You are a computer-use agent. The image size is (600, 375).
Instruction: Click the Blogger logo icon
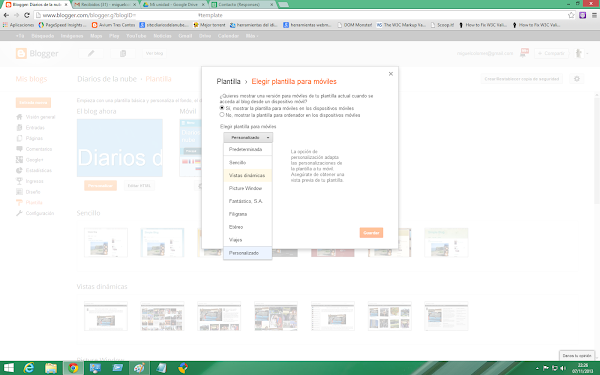(21, 54)
